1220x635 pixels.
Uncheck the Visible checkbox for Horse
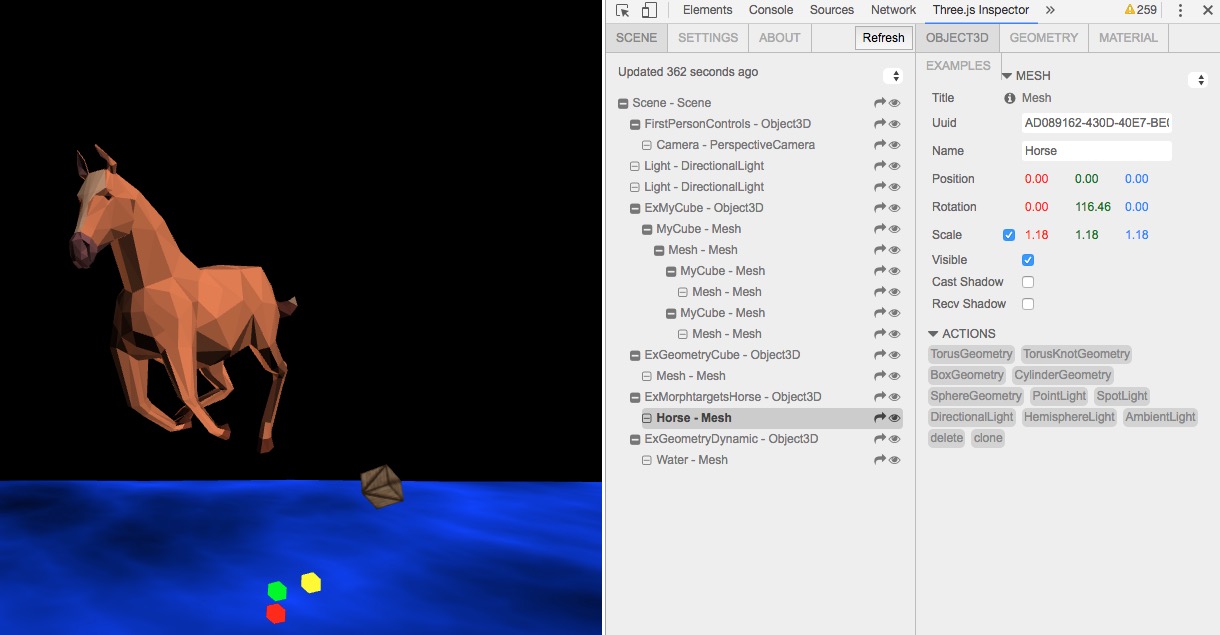[x=1028, y=259]
